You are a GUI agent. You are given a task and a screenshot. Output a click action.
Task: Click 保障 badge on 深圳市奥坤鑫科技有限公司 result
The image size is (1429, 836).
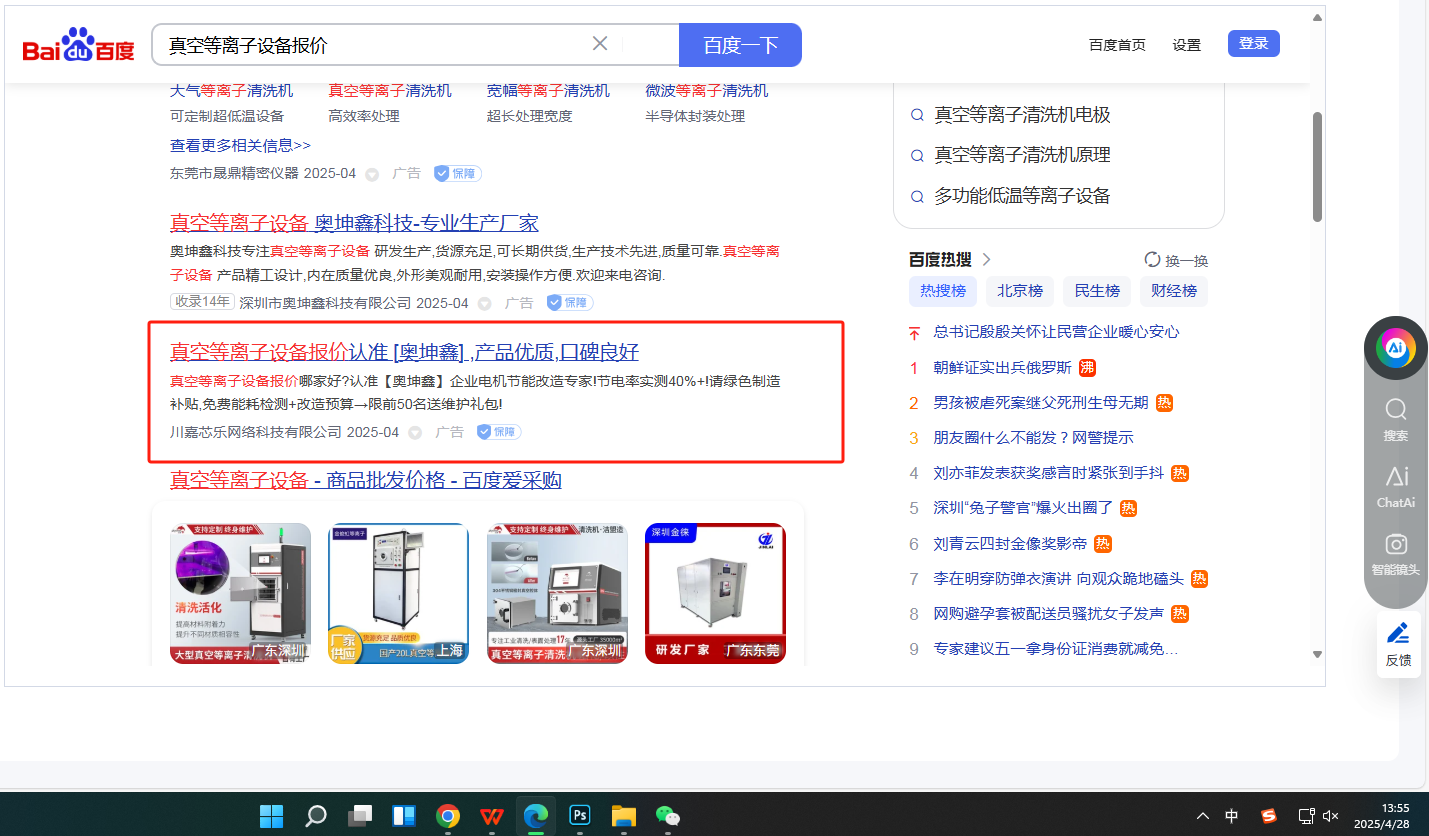570,302
